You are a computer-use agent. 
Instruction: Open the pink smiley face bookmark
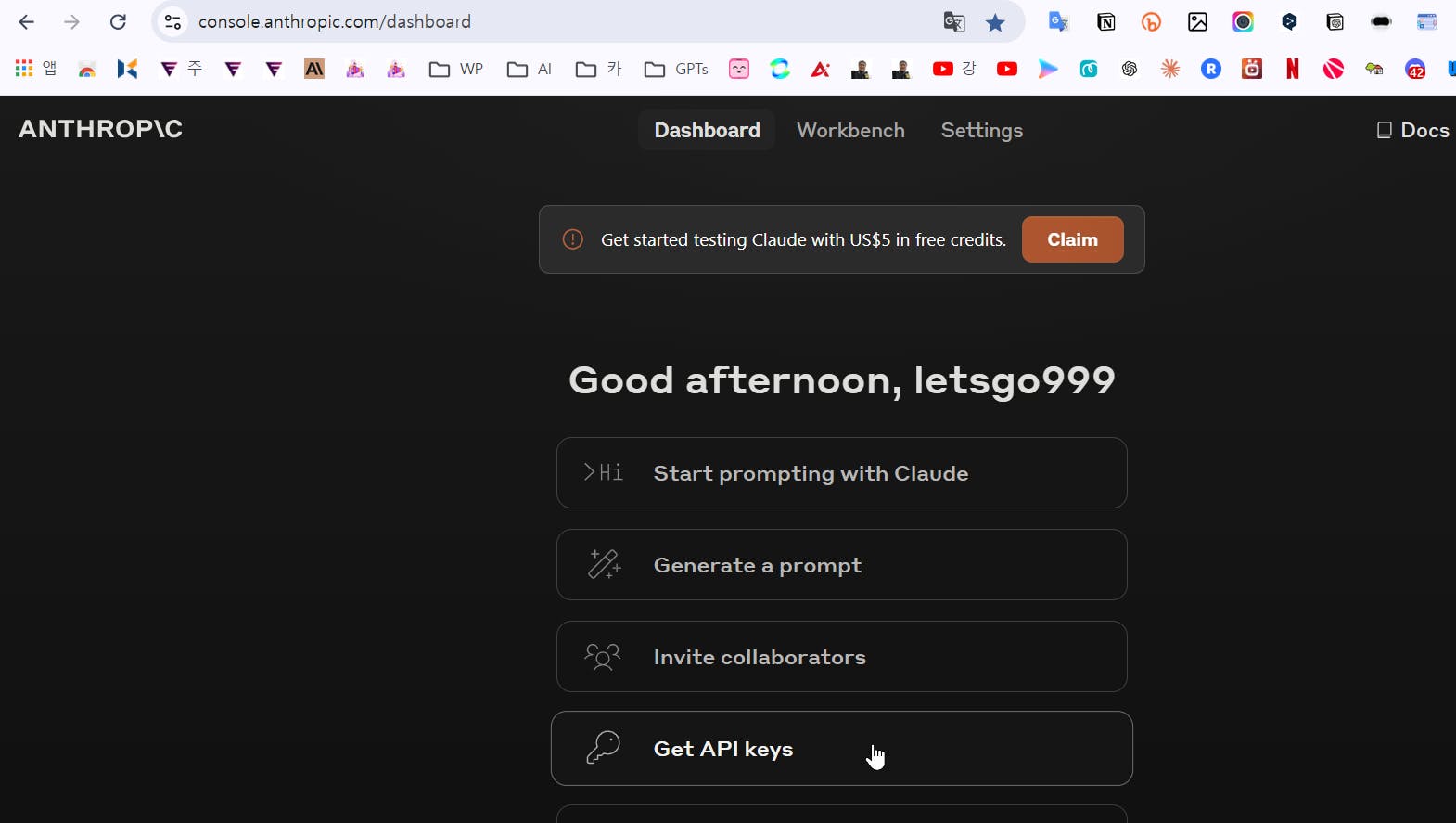[739, 69]
